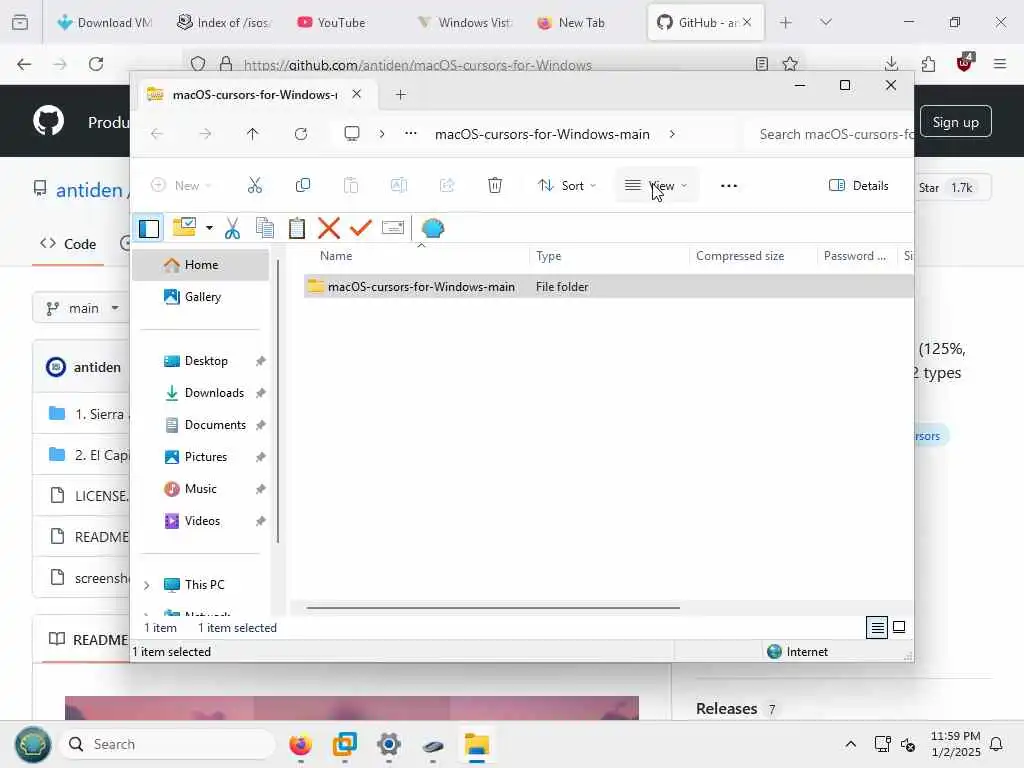Click the This PC monitor icon in address bar

pyautogui.click(x=352, y=134)
